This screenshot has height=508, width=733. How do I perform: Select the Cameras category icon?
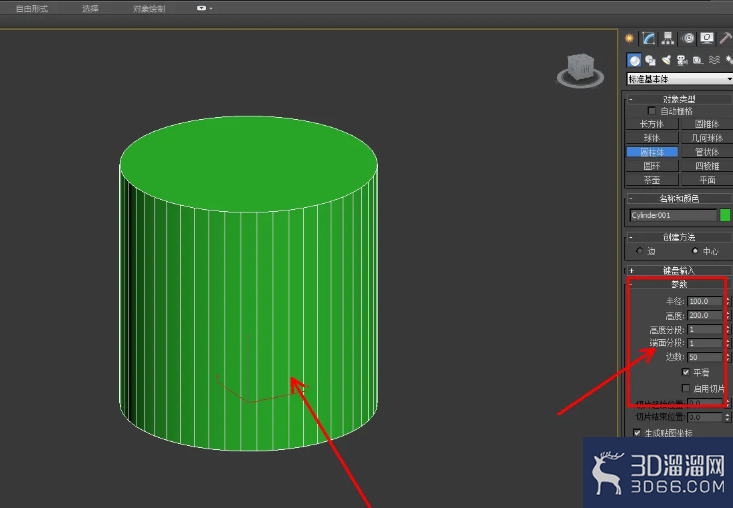[682, 60]
